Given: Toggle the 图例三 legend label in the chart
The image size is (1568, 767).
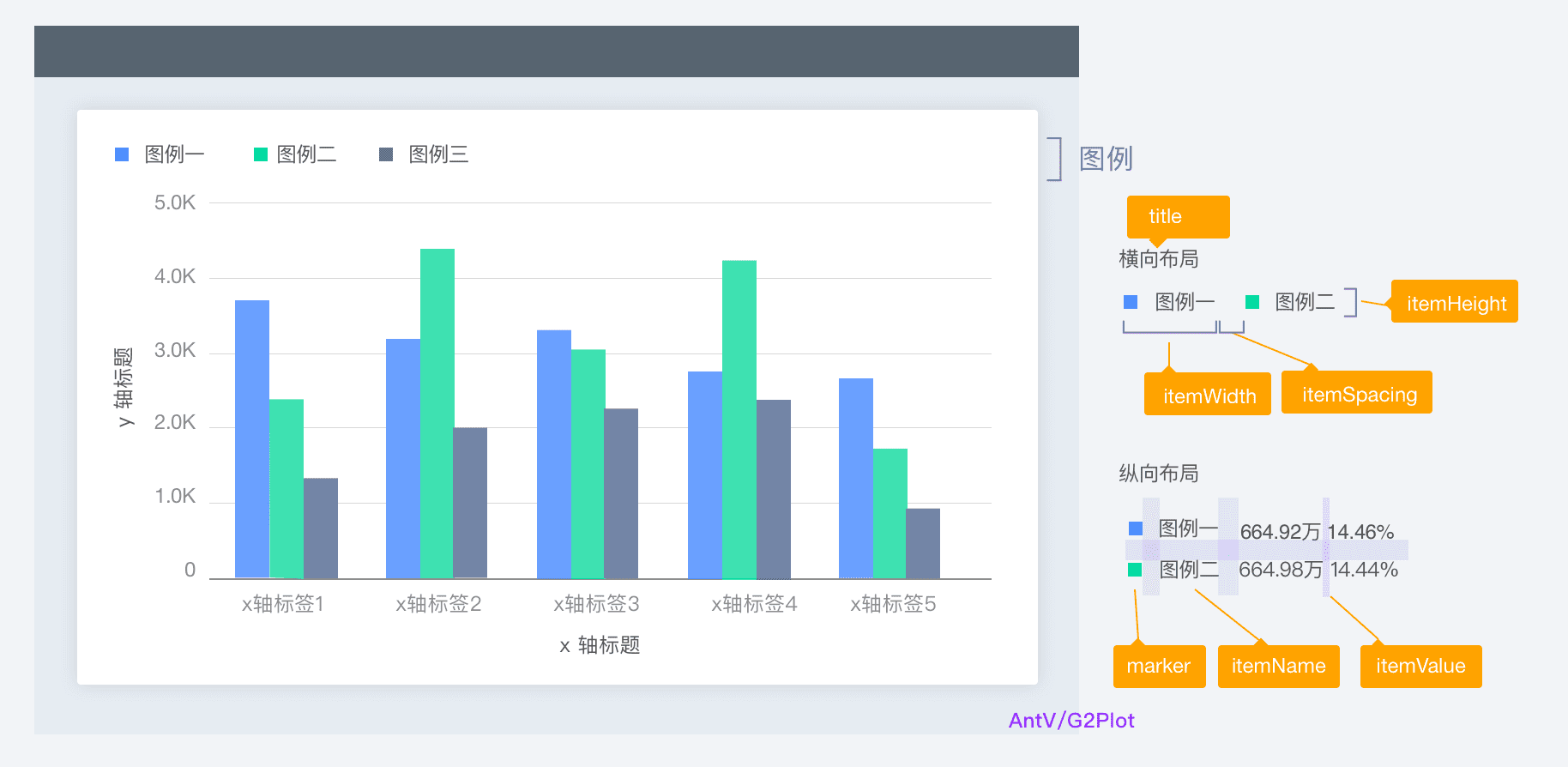Looking at the screenshot, I should coord(439,154).
